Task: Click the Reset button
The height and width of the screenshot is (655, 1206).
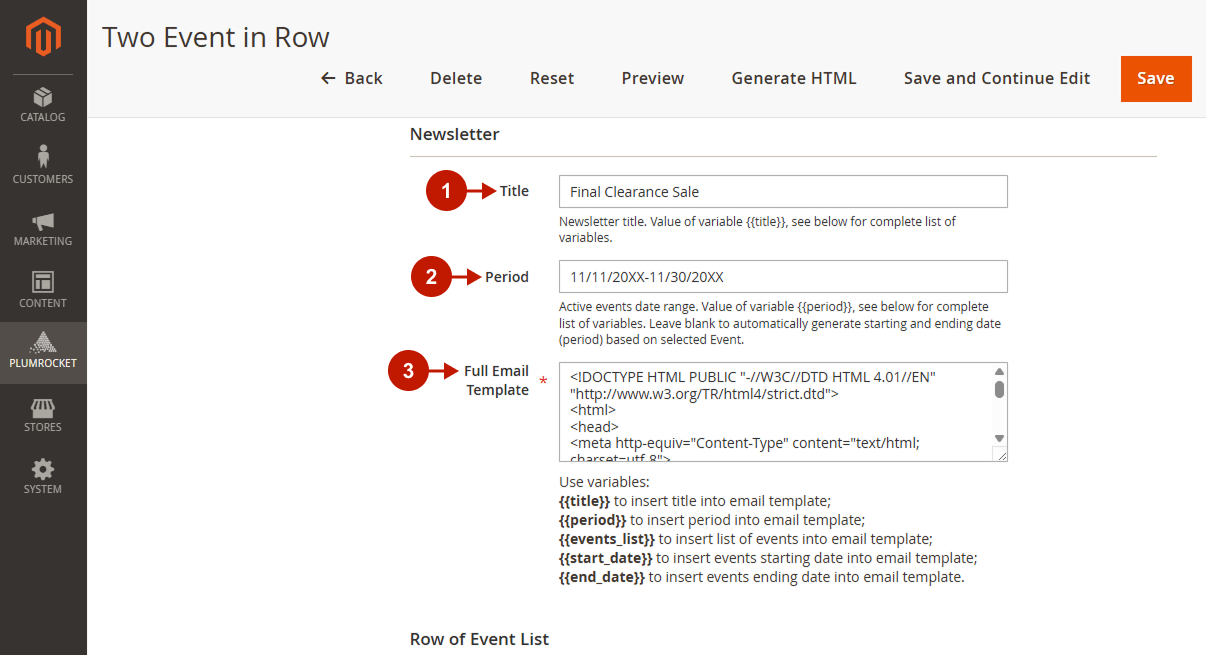Action: point(552,78)
